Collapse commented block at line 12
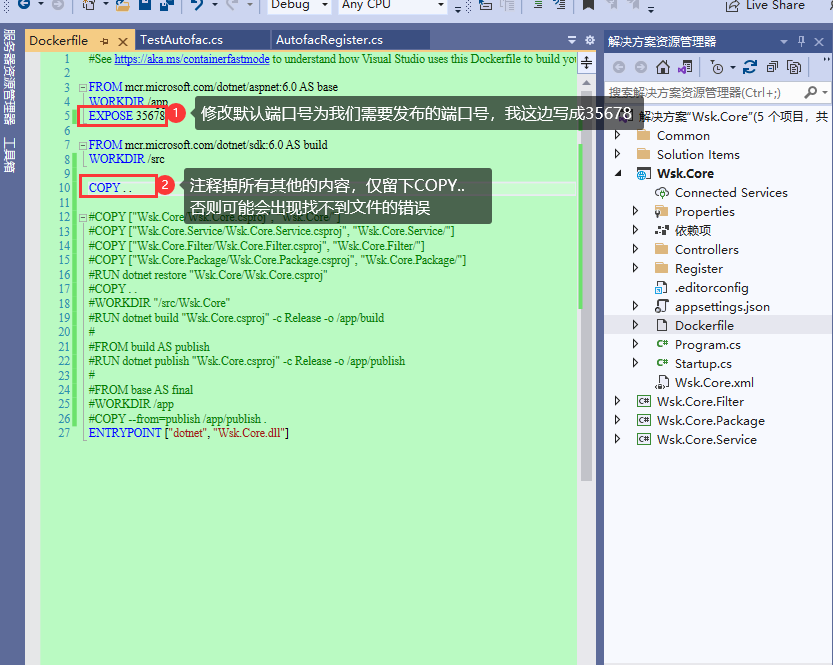Image resolution: width=833 pixels, height=665 pixels. pyautogui.click(x=83, y=217)
